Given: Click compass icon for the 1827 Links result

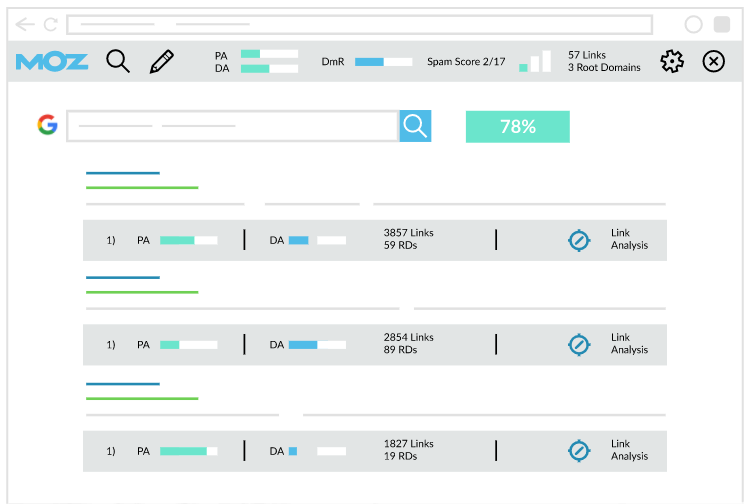Looking at the screenshot, I should coord(579,450).
